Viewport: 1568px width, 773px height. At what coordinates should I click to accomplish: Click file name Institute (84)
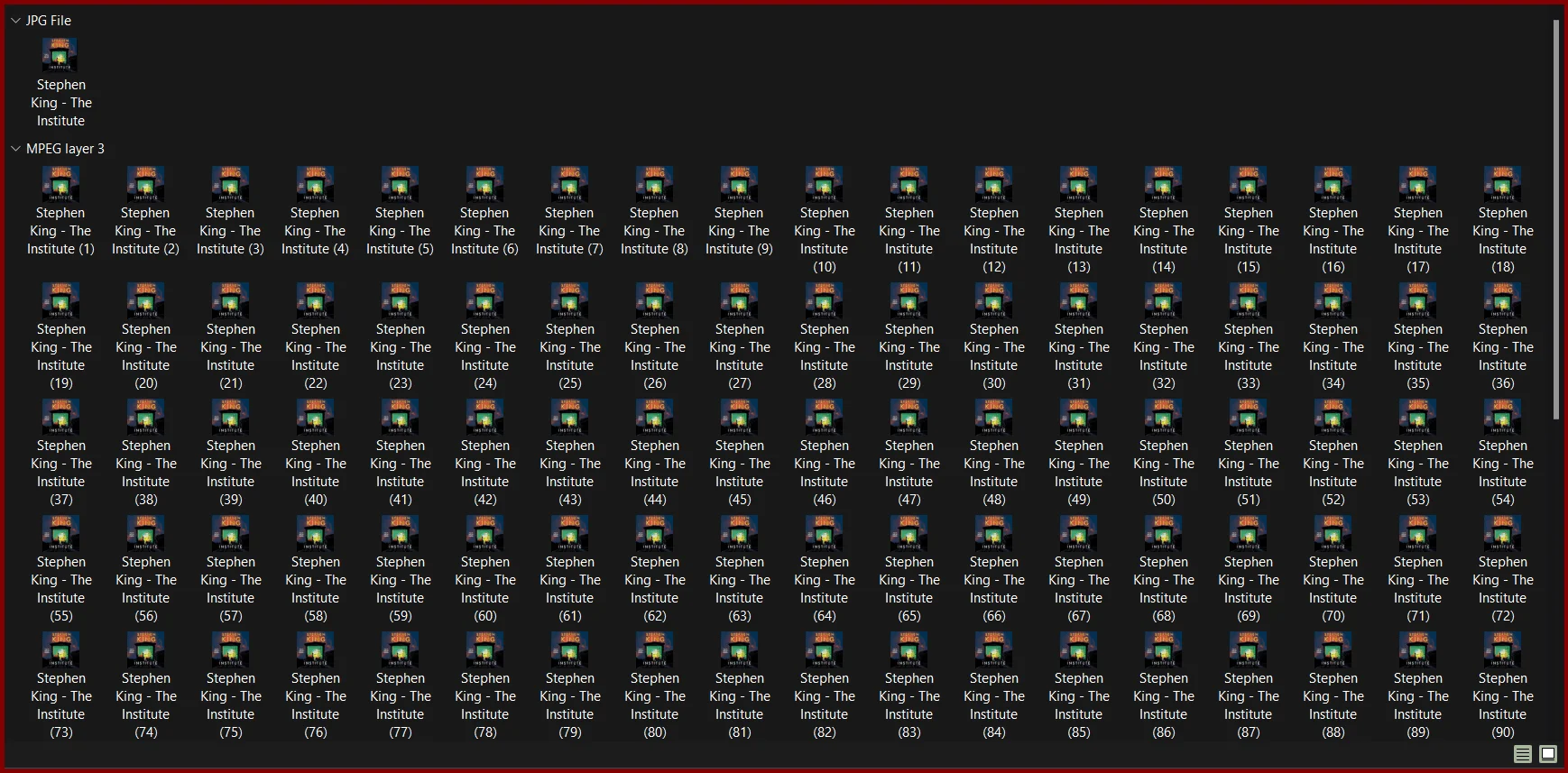[x=993, y=705]
